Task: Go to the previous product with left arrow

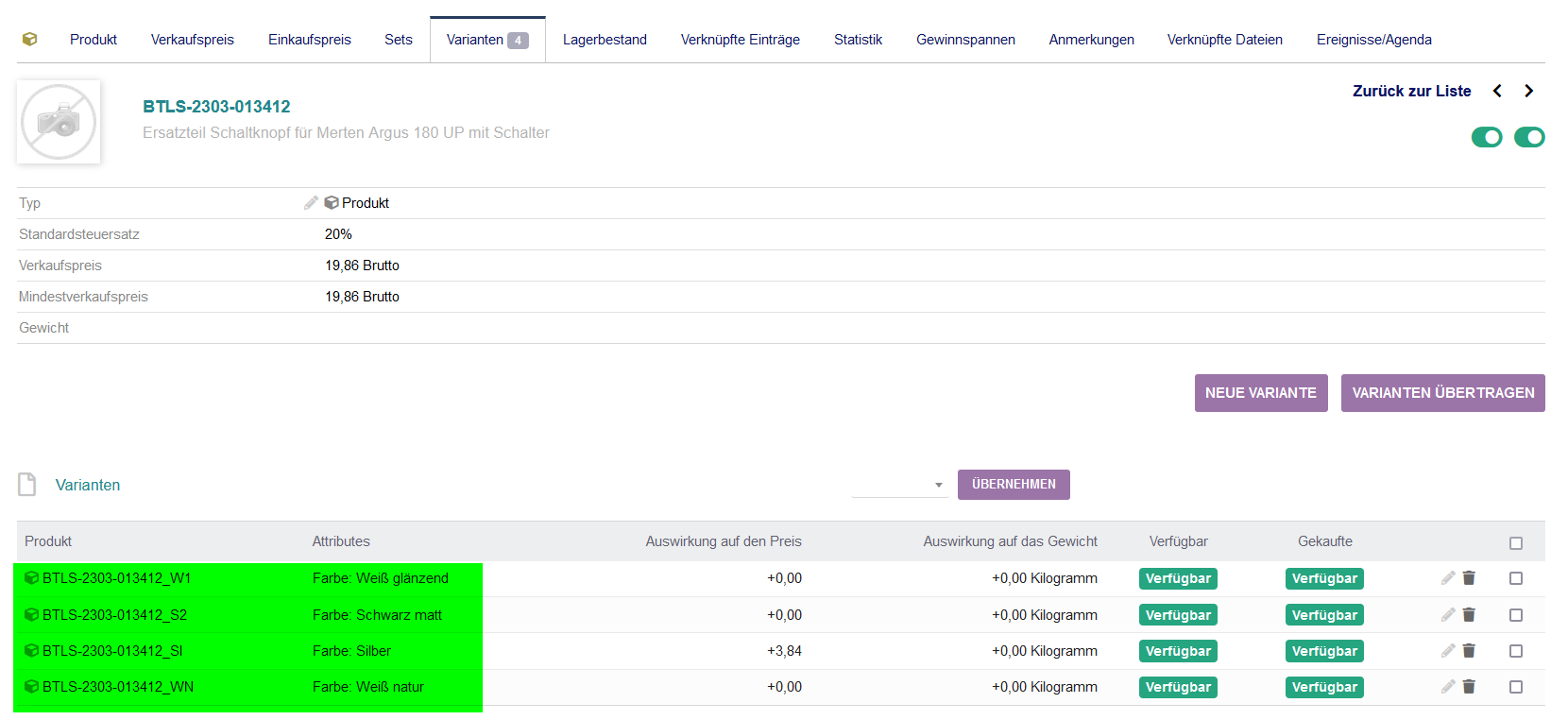Action: [1497, 91]
